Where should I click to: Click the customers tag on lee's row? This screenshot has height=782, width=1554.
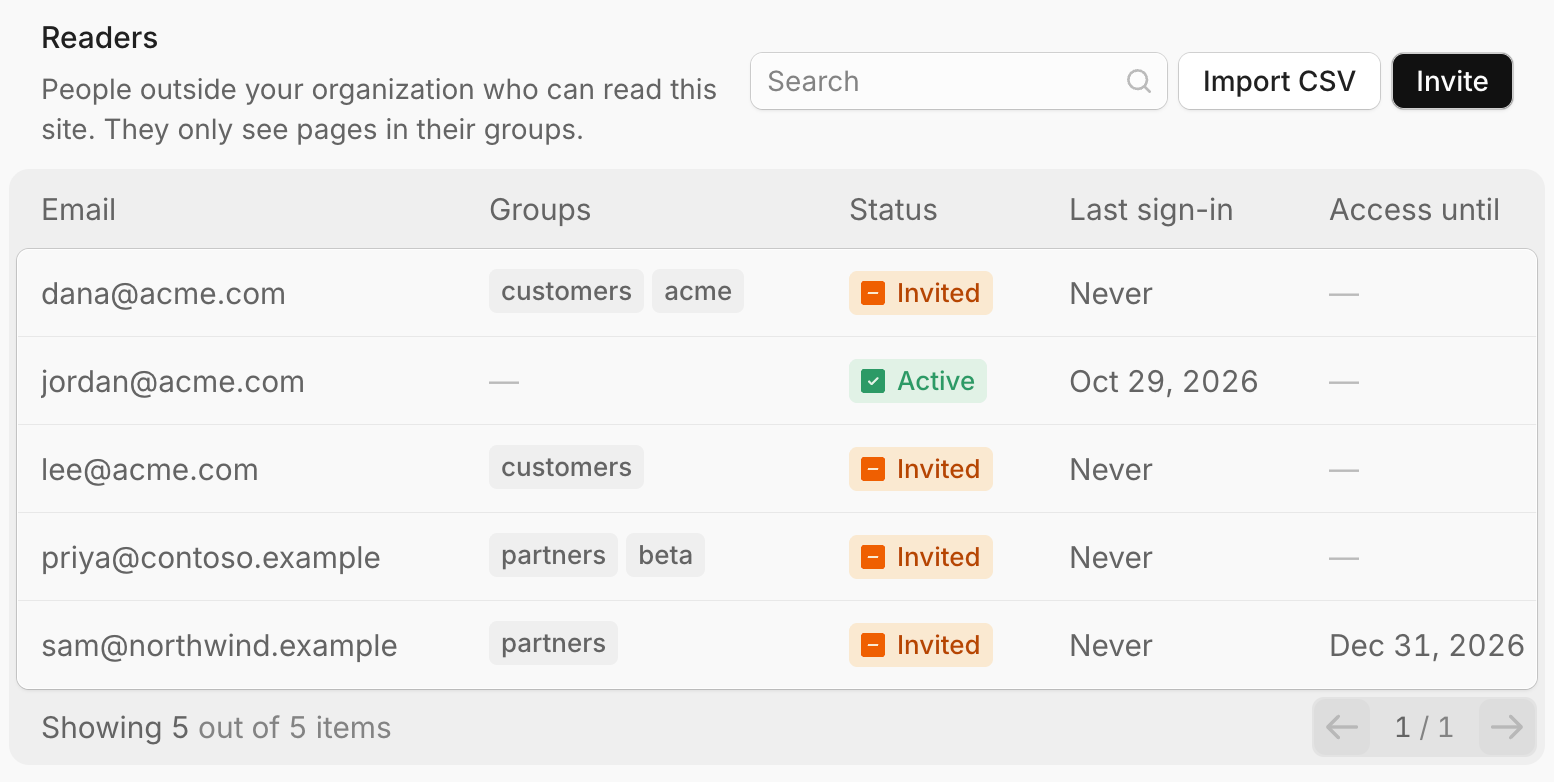pyautogui.click(x=566, y=467)
